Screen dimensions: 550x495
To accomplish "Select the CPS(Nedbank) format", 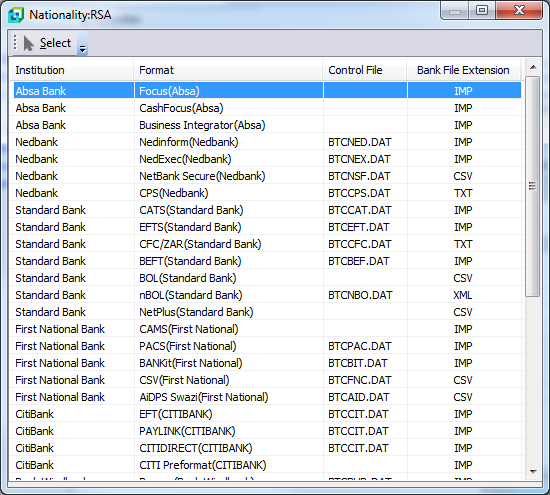I will pyautogui.click(x=174, y=193).
